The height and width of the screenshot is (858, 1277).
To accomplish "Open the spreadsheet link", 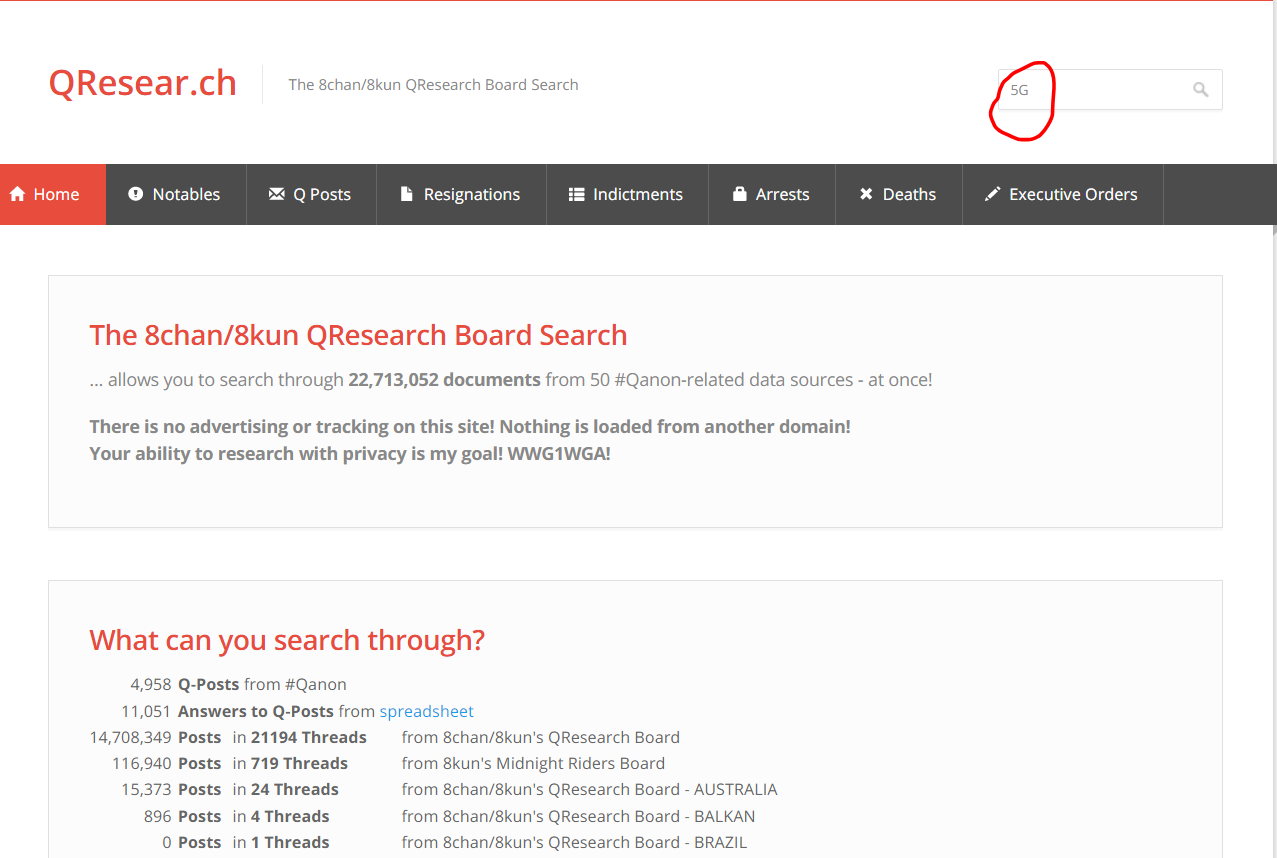I will (427, 712).
